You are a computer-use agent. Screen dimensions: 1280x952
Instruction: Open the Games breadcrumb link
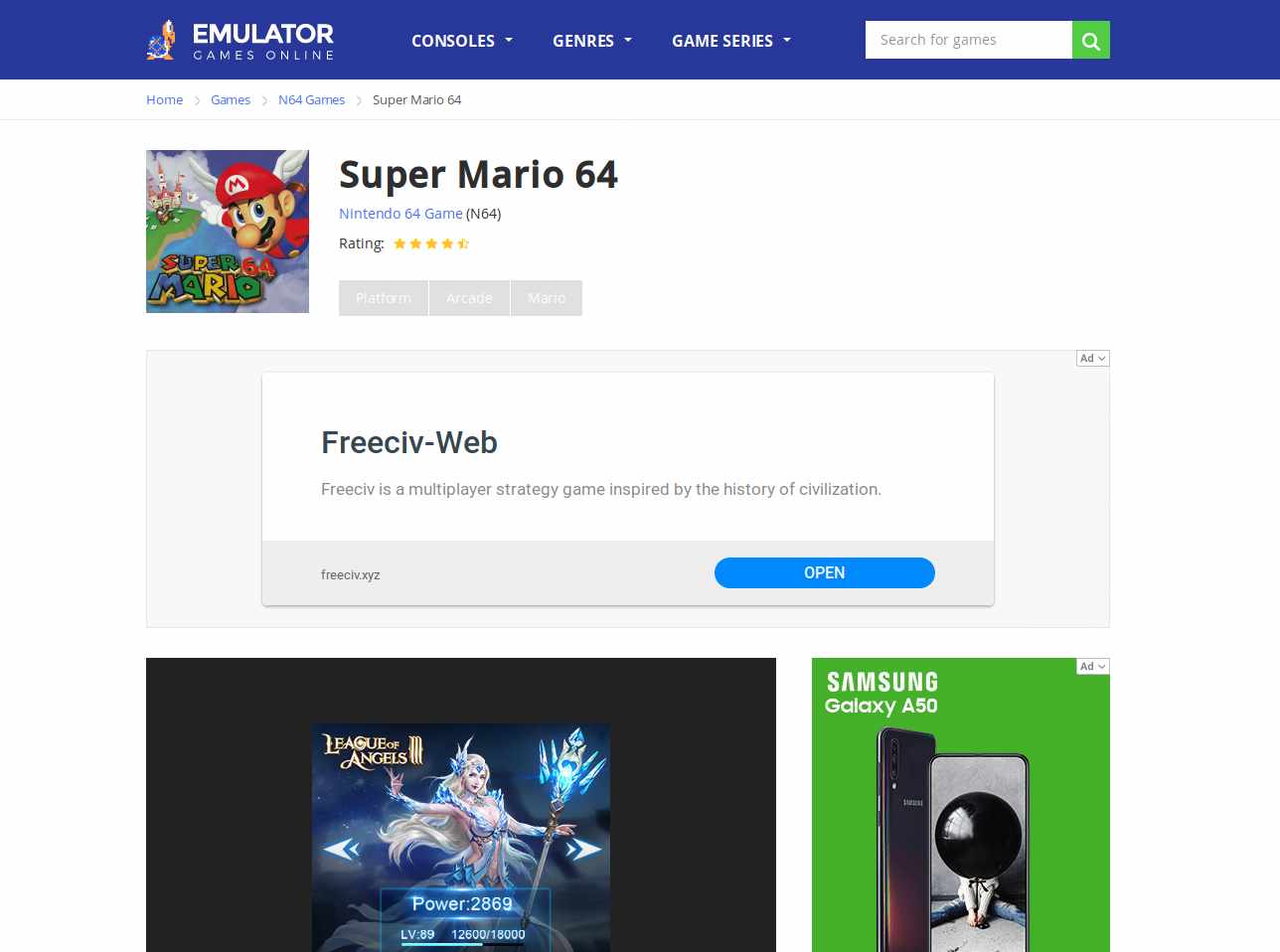(231, 100)
